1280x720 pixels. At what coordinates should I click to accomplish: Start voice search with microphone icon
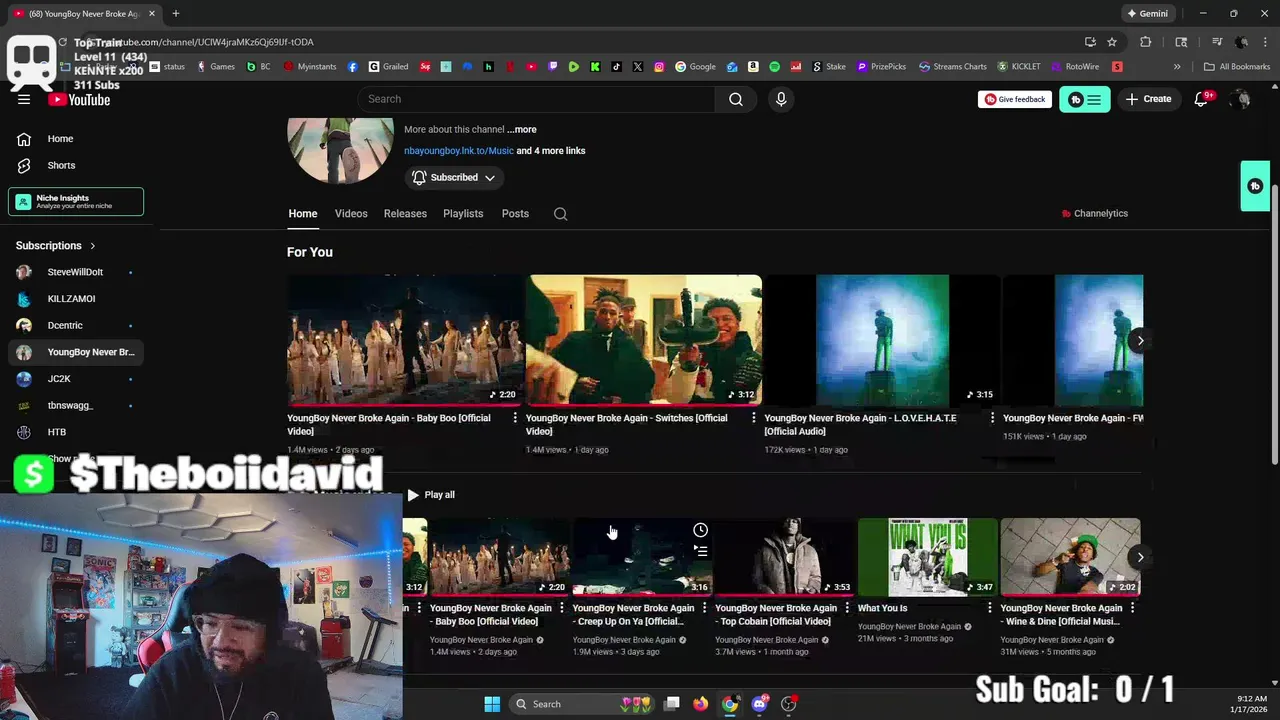[x=781, y=99]
